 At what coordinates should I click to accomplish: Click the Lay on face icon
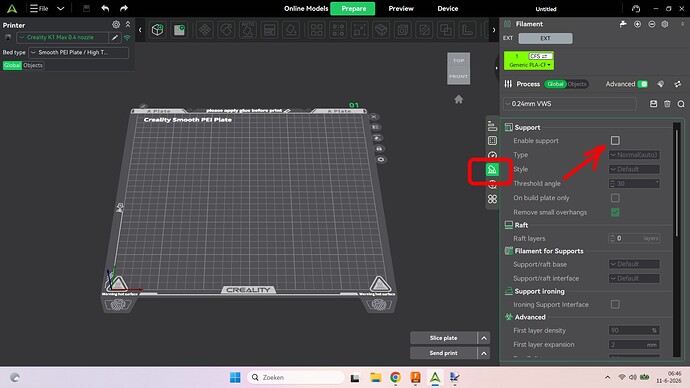(291, 30)
